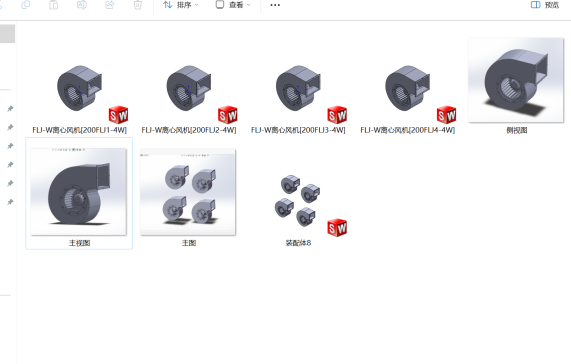
Task: Click the Copy icon in the toolbar
Action: [26, 5]
